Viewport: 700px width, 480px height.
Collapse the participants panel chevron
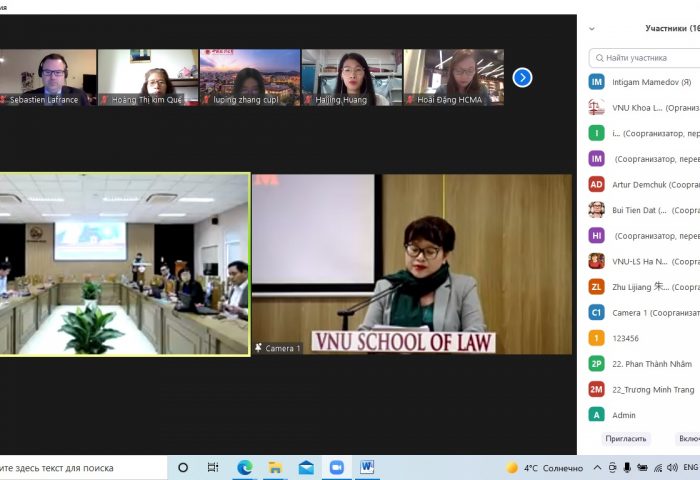click(x=592, y=29)
